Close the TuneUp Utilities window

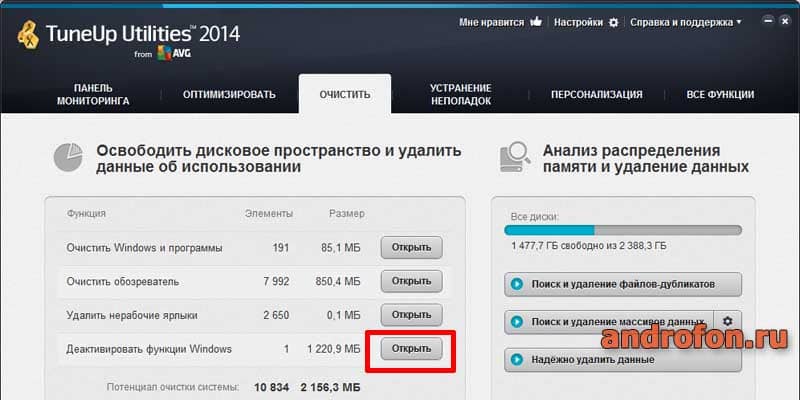point(784,21)
